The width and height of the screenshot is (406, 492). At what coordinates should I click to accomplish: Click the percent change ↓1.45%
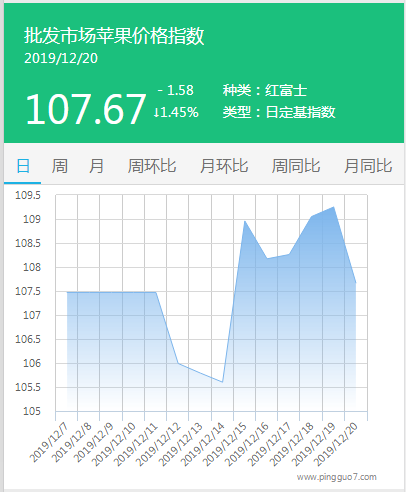tap(176, 112)
